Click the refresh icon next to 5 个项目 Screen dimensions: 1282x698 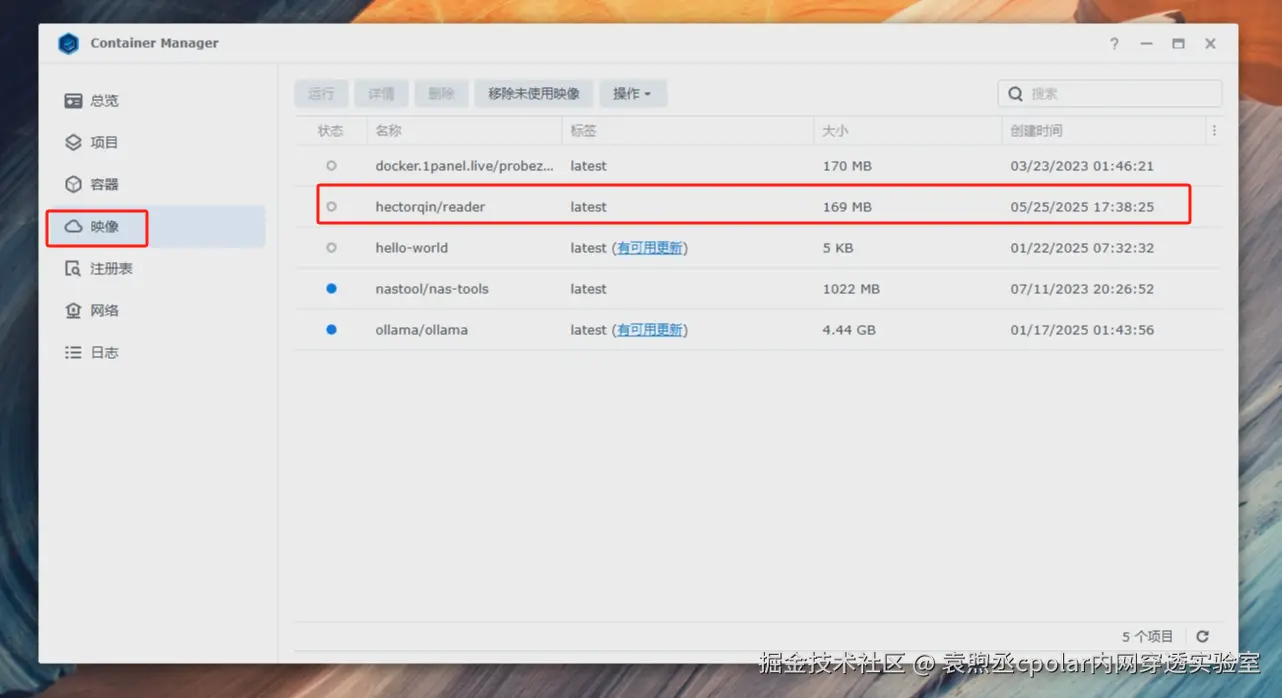click(x=1203, y=636)
